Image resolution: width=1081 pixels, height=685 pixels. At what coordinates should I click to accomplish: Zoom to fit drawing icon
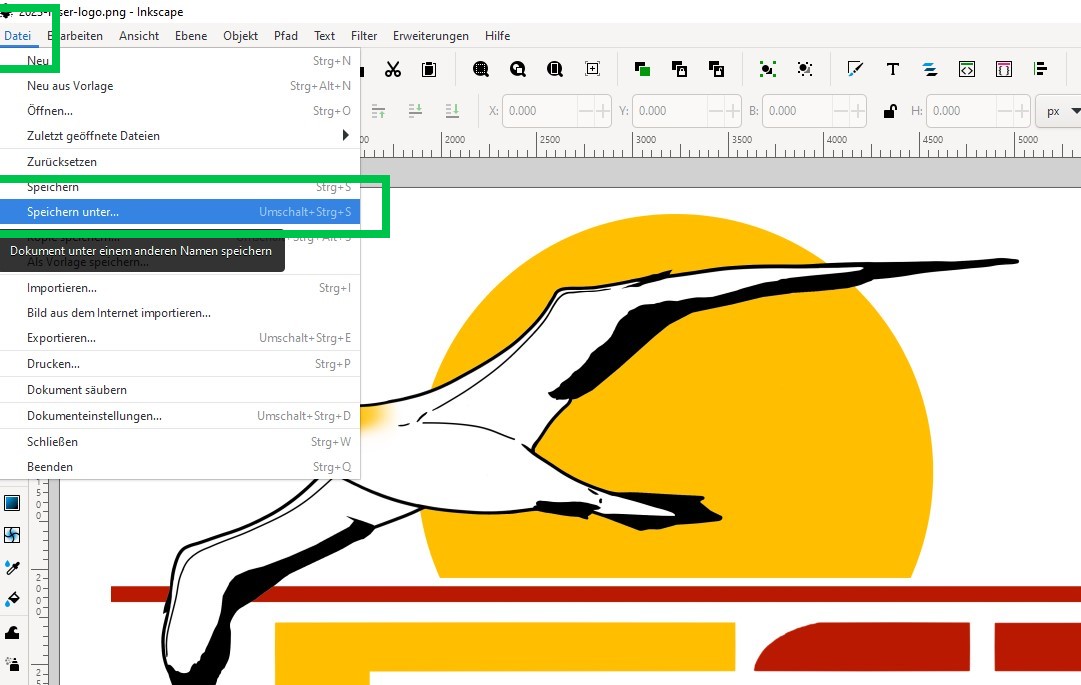[x=518, y=69]
